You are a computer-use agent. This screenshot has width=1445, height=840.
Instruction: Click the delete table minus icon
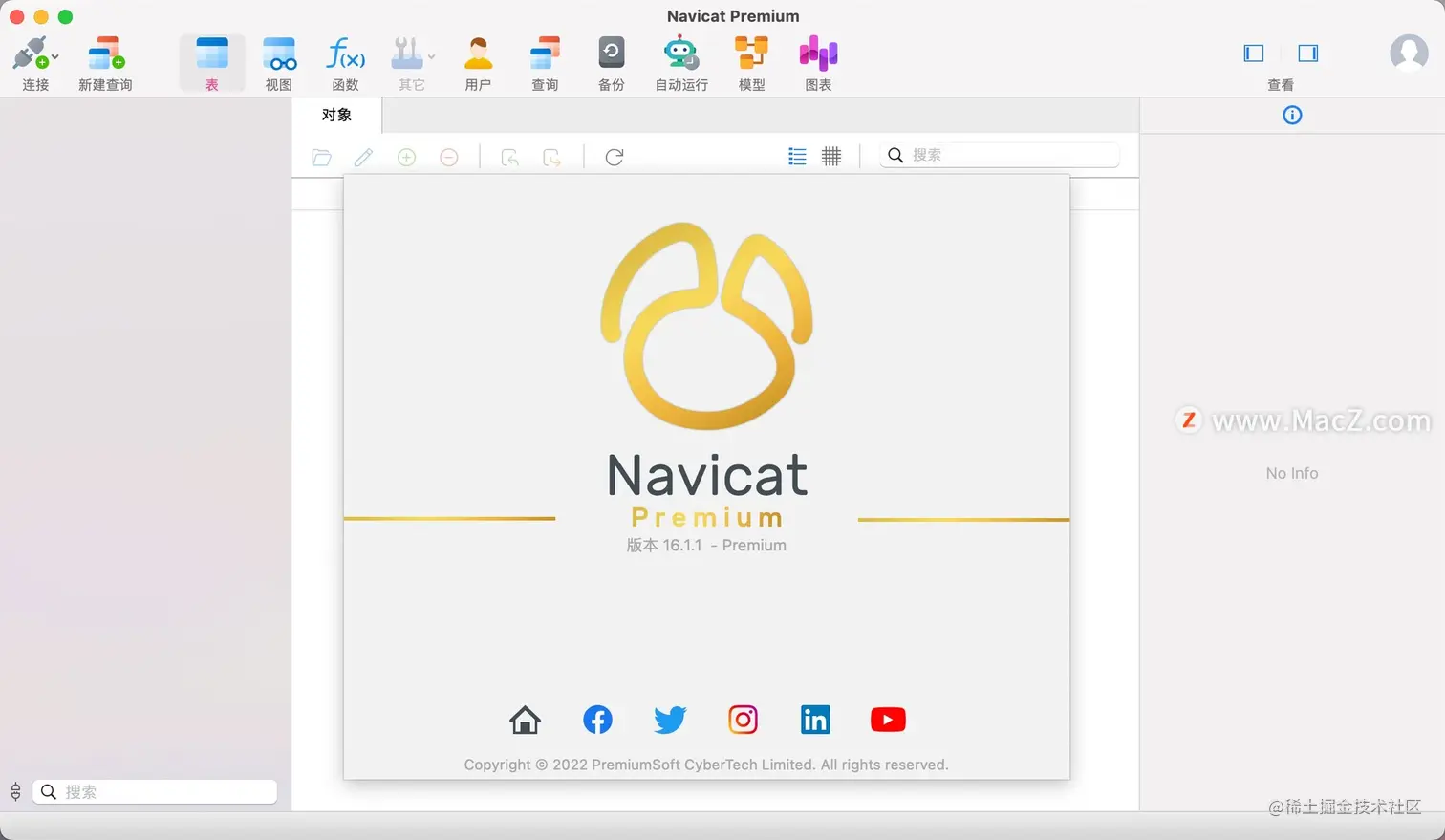click(x=449, y=158)
